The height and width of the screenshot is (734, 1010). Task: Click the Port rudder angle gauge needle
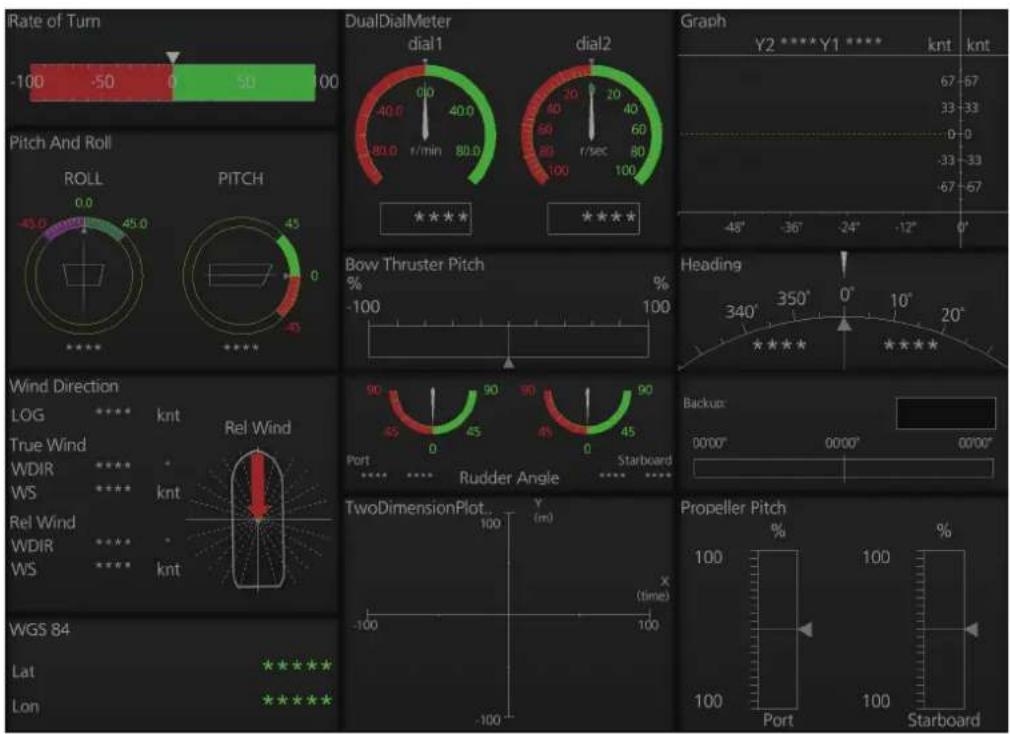click(433, 409)
